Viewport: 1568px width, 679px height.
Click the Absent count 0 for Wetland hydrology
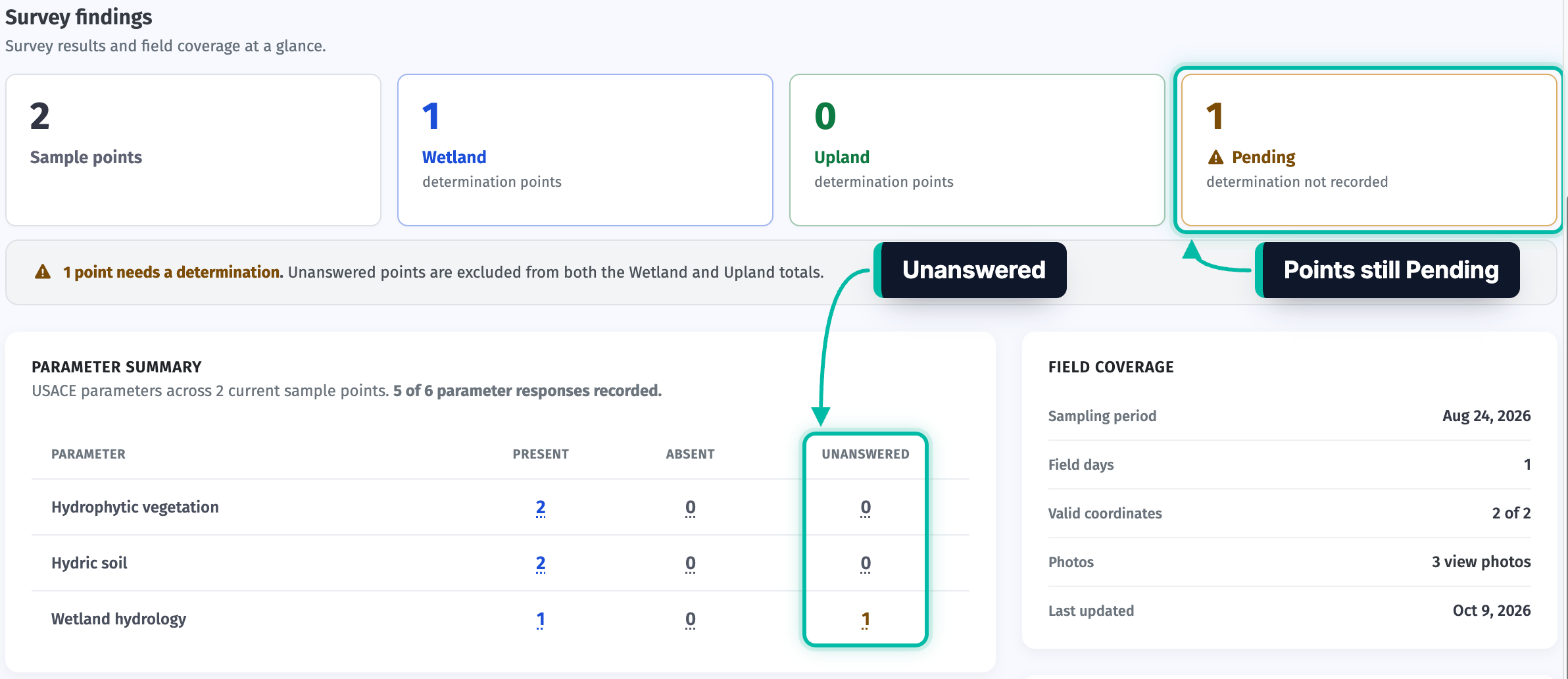click(x=690, y=619)
